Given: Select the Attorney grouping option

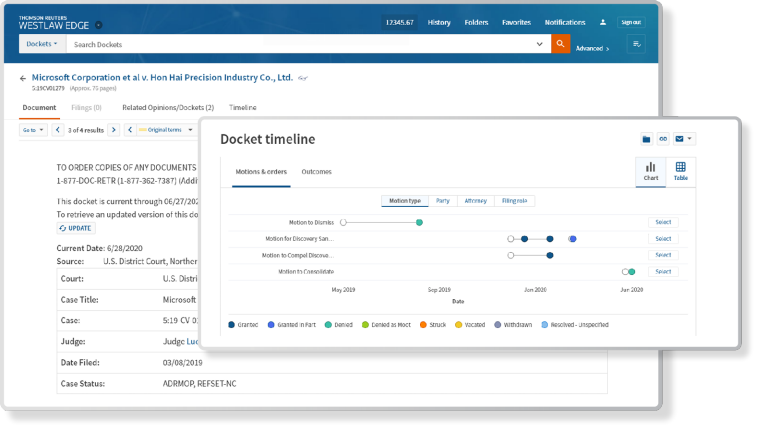Looking at the screenshot, I should [475, 201].
